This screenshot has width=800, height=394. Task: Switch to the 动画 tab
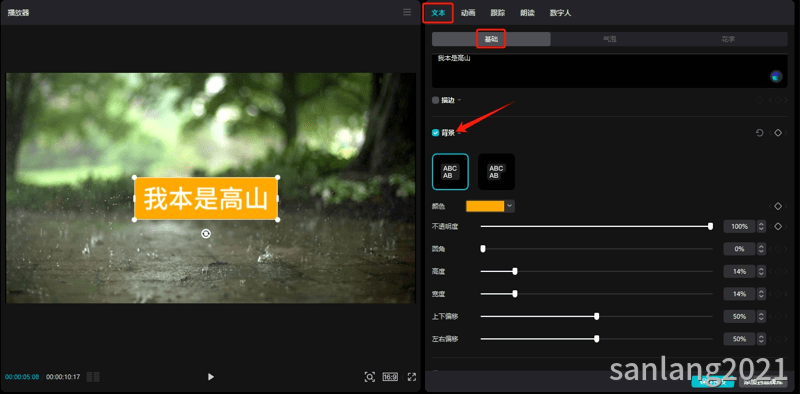(468, 13)
